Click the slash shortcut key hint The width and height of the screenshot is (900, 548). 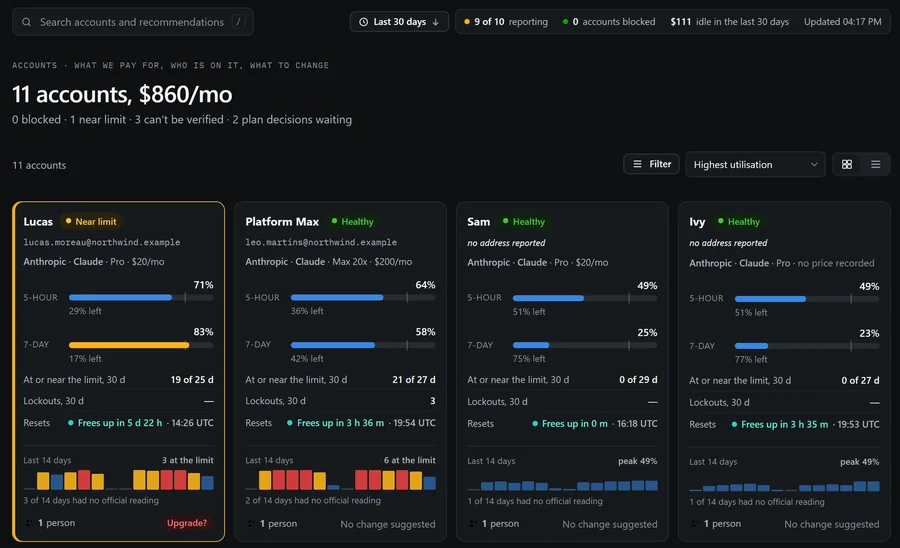[238, 22]
